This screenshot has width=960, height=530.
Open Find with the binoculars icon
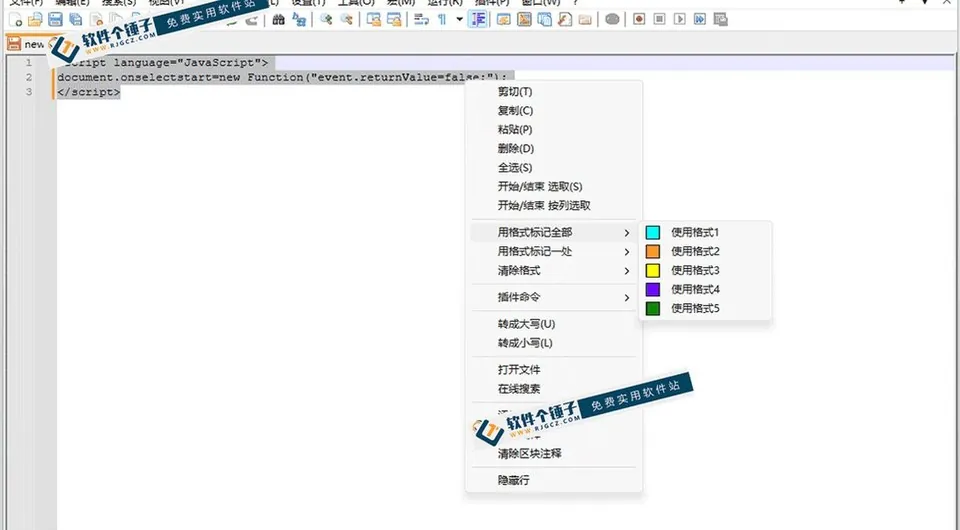point(279,20)
